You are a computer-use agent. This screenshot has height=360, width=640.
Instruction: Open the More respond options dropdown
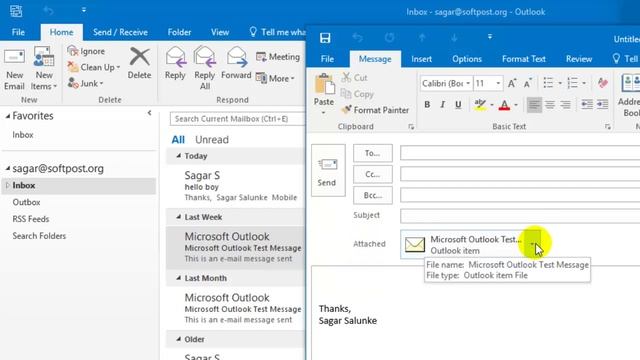click(275, 78)
